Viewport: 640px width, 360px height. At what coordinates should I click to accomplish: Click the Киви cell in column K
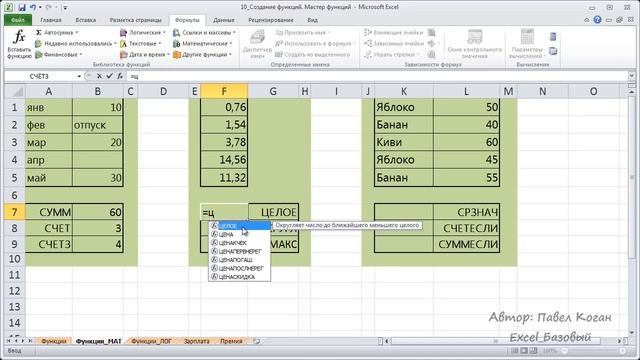404,142
